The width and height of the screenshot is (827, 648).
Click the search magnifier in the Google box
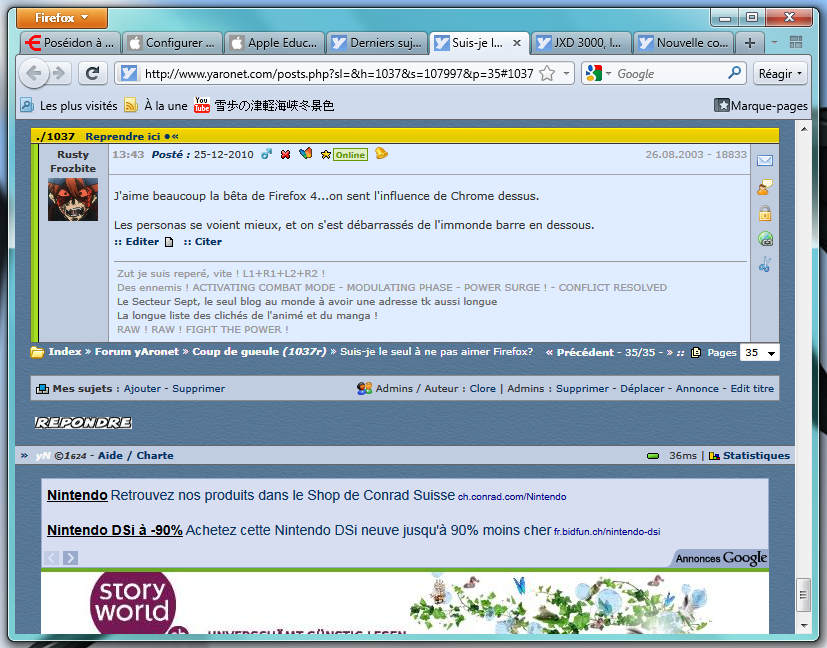click(734, 73)
